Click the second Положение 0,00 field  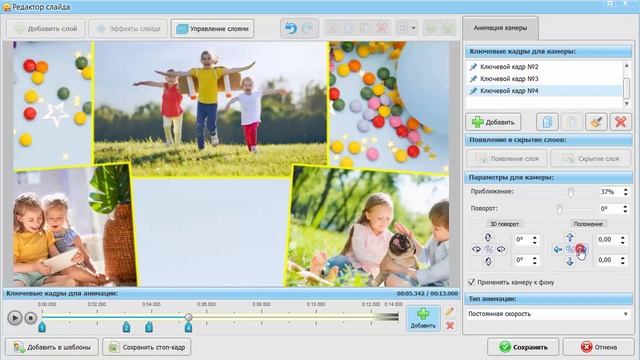pyautogui.click(x=607, y=260)
